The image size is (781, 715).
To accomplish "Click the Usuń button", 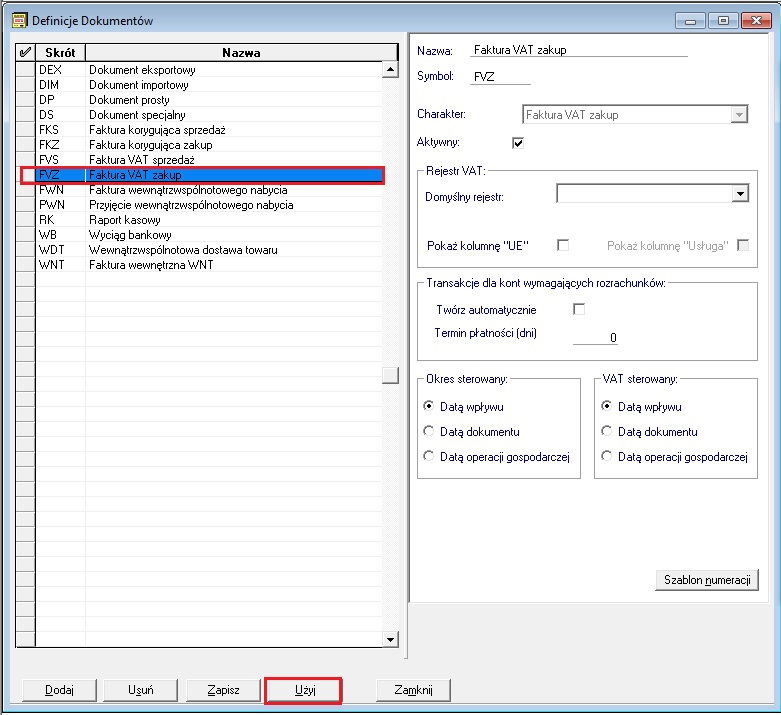I will [140, 690].
